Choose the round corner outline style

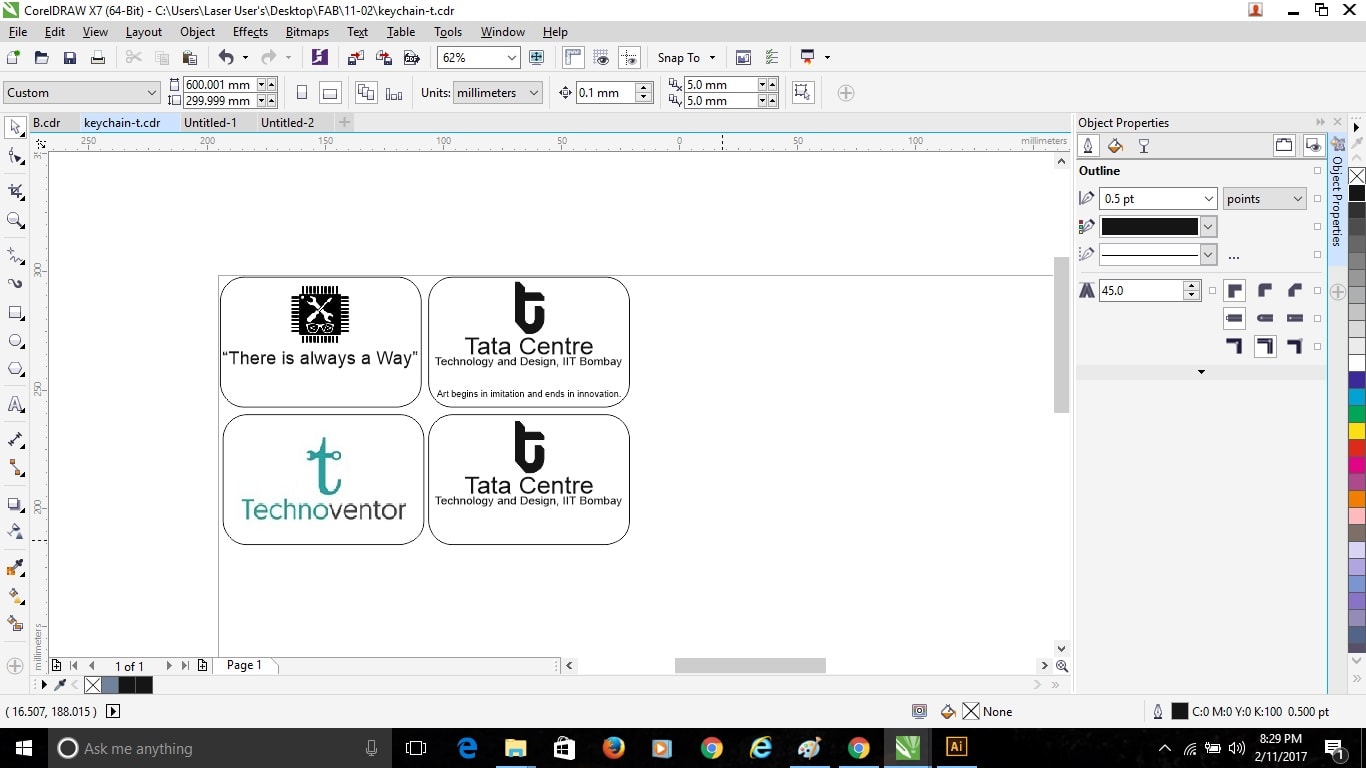point(1265,291)
